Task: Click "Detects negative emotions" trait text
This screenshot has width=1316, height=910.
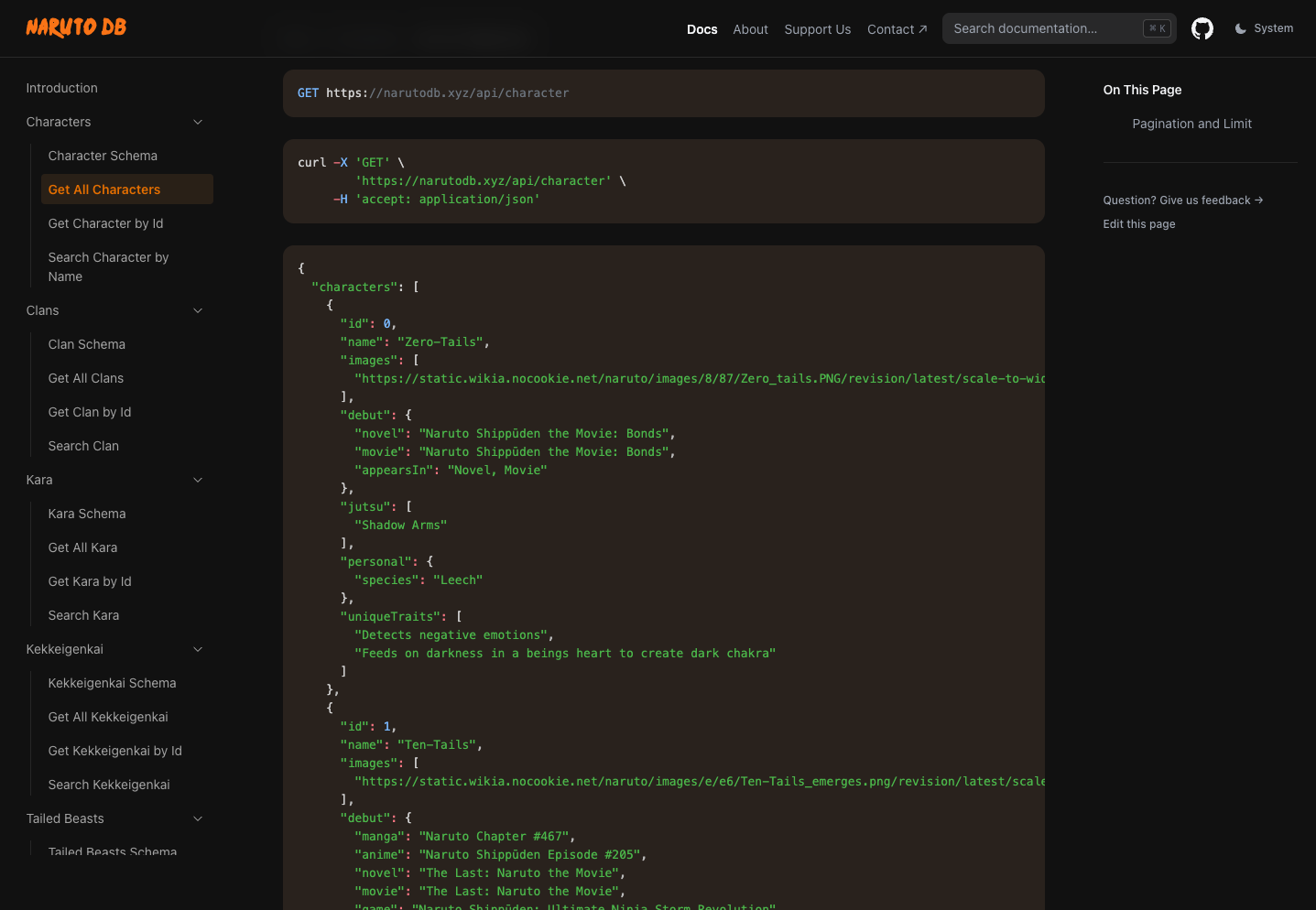Action: point(451,634)
